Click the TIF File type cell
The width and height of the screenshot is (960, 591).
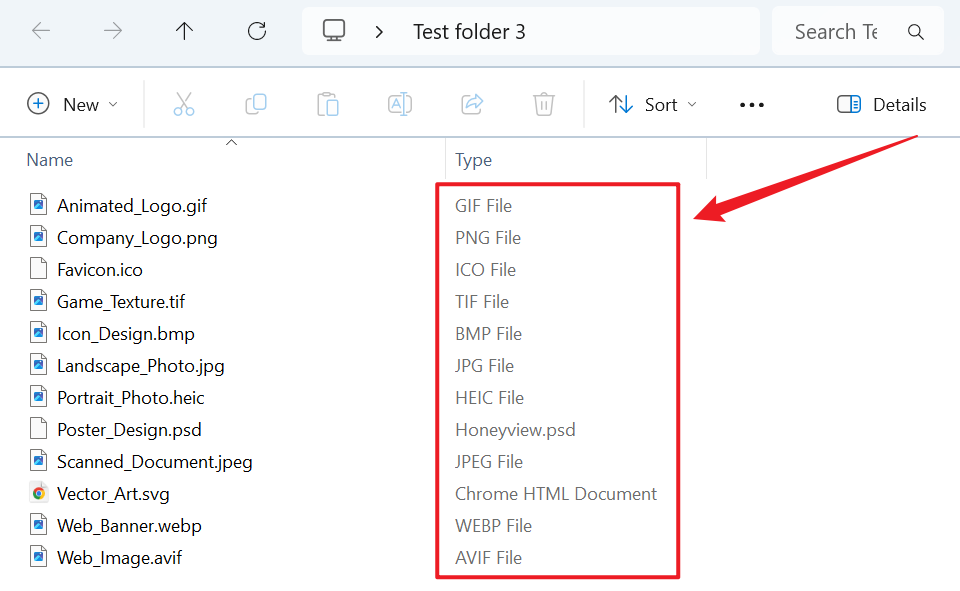click(x=482, y=301)
